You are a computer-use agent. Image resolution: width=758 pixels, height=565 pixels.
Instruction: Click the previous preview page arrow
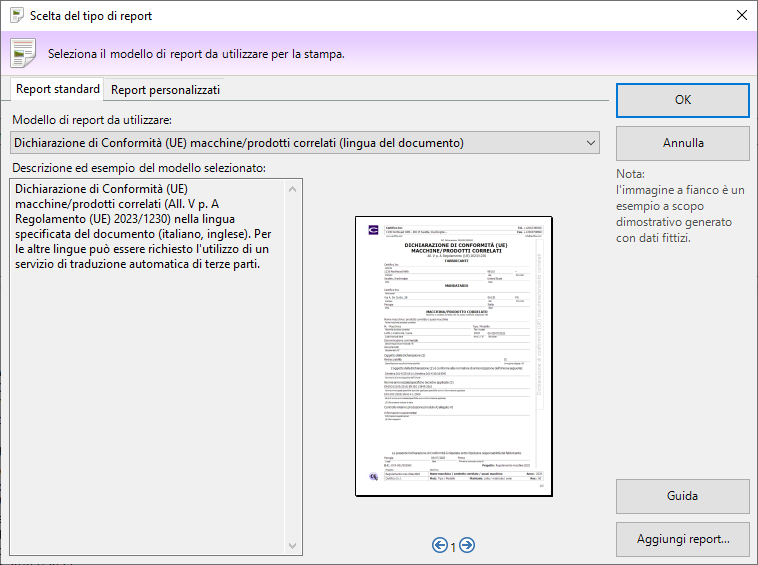tap(440, 545)
